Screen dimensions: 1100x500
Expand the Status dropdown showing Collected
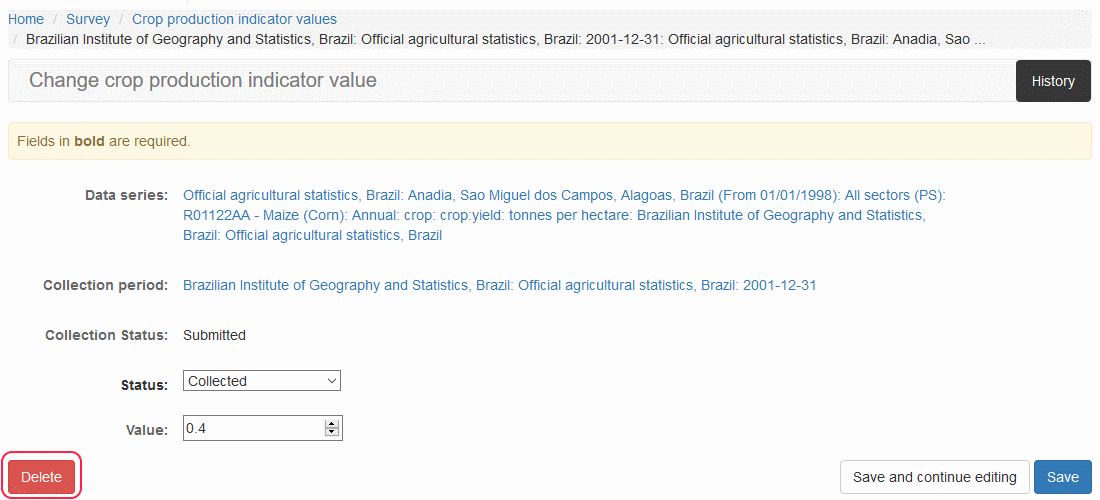(x=262, y=381)
